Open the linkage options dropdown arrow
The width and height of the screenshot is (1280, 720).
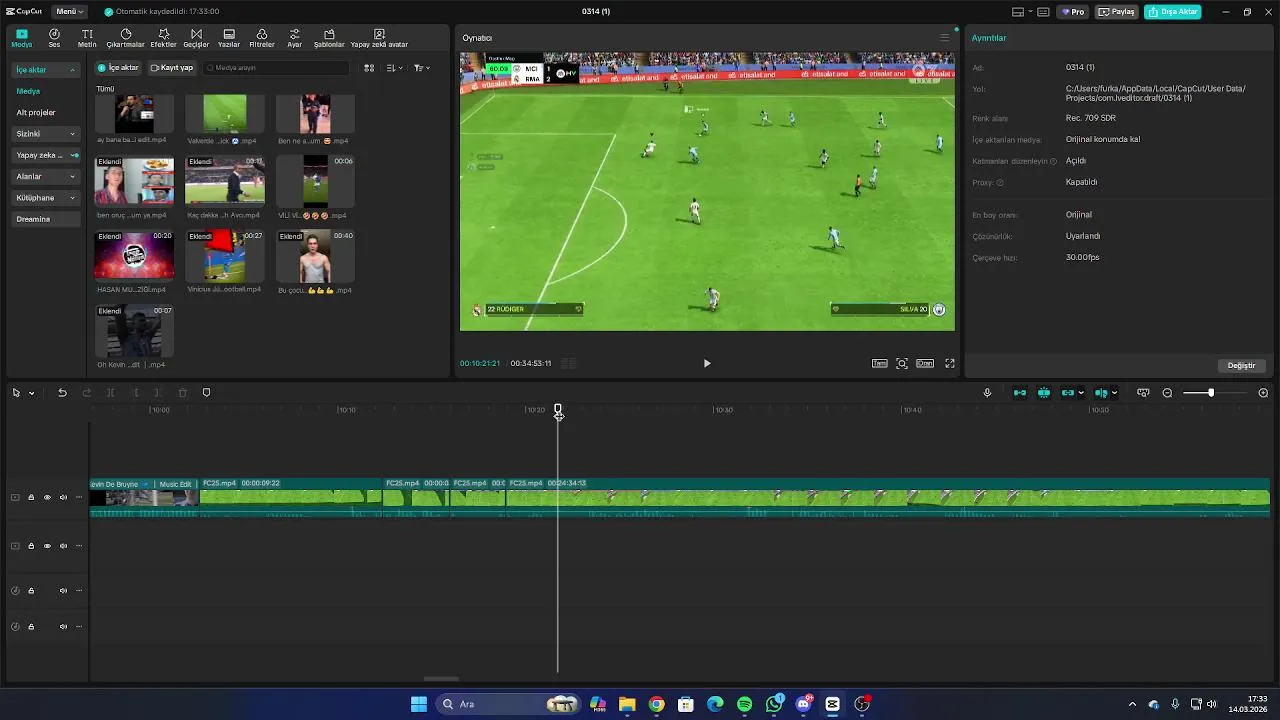pos(1081,393)
